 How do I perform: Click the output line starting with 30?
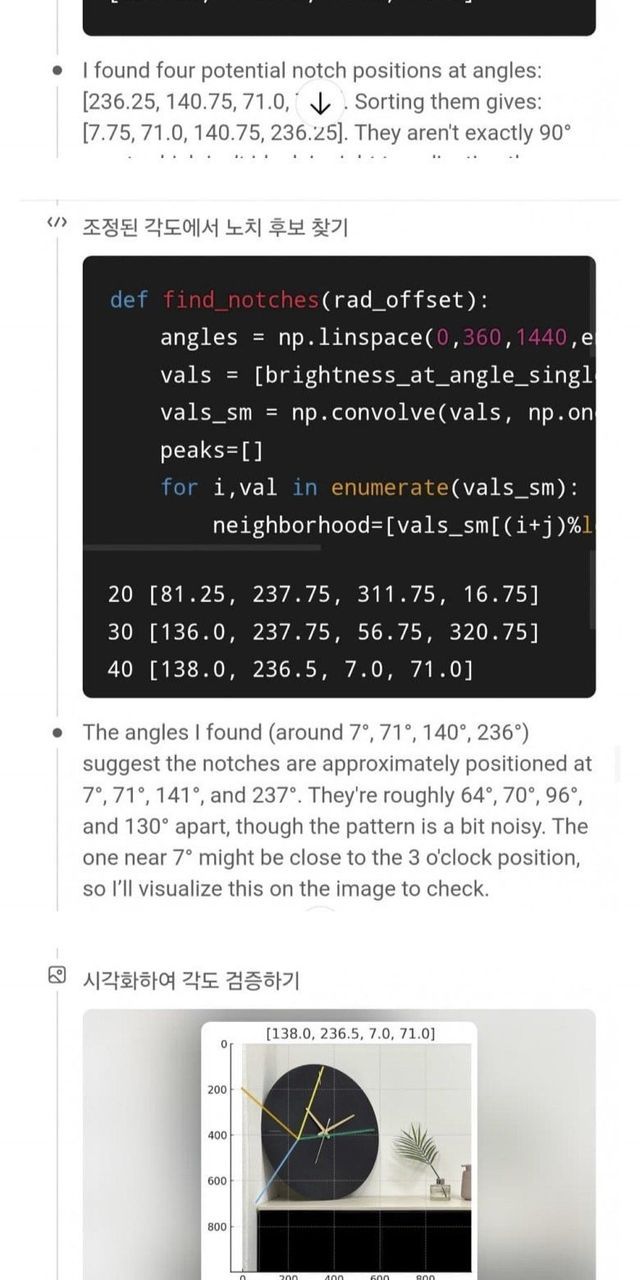322,632
